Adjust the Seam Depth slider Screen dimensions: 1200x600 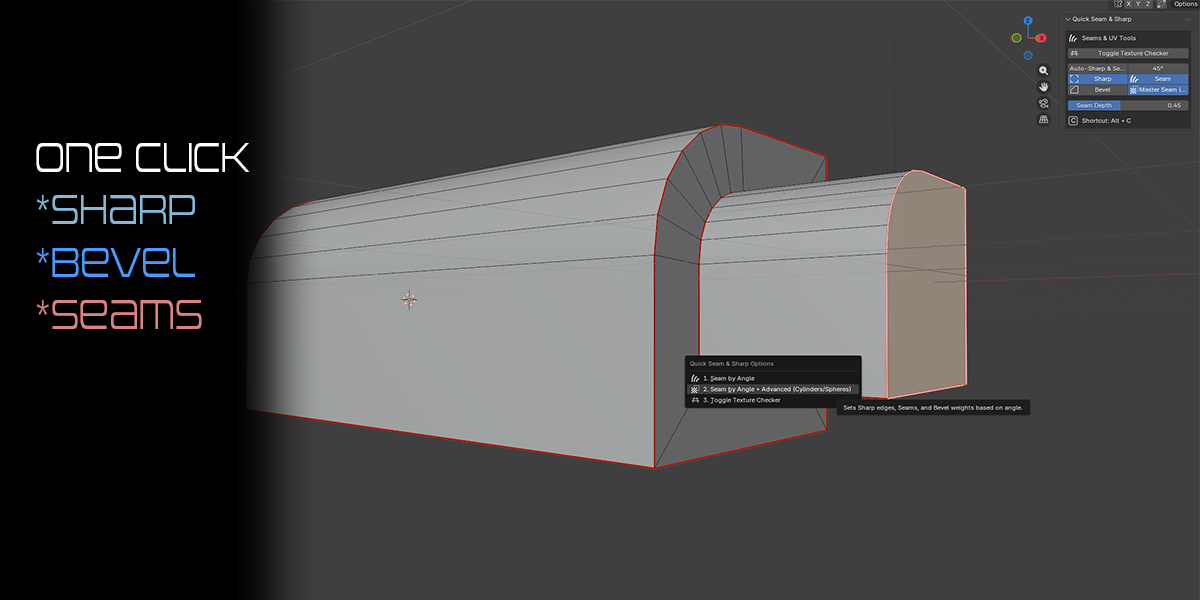1128,105
